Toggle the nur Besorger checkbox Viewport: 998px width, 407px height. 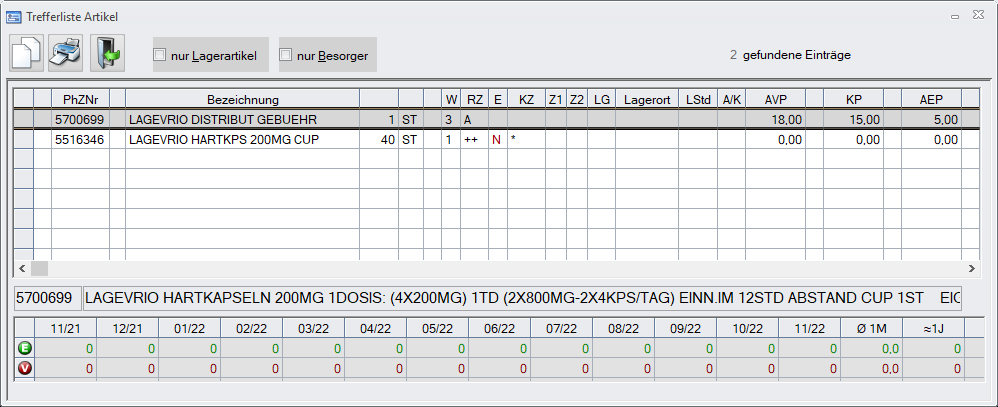[286, 55]
